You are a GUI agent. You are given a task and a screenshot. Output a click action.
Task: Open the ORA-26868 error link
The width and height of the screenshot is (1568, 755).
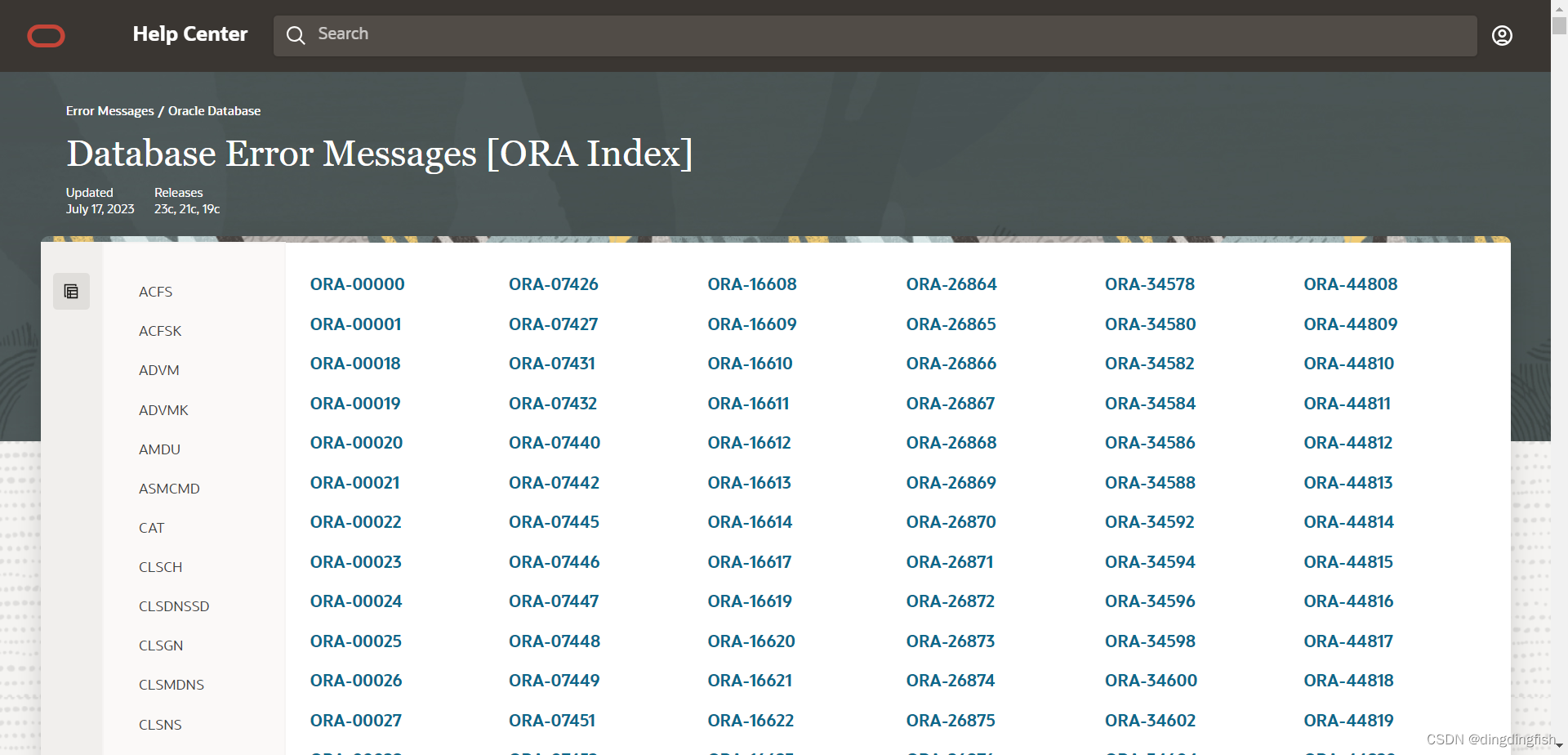point(951,443)
